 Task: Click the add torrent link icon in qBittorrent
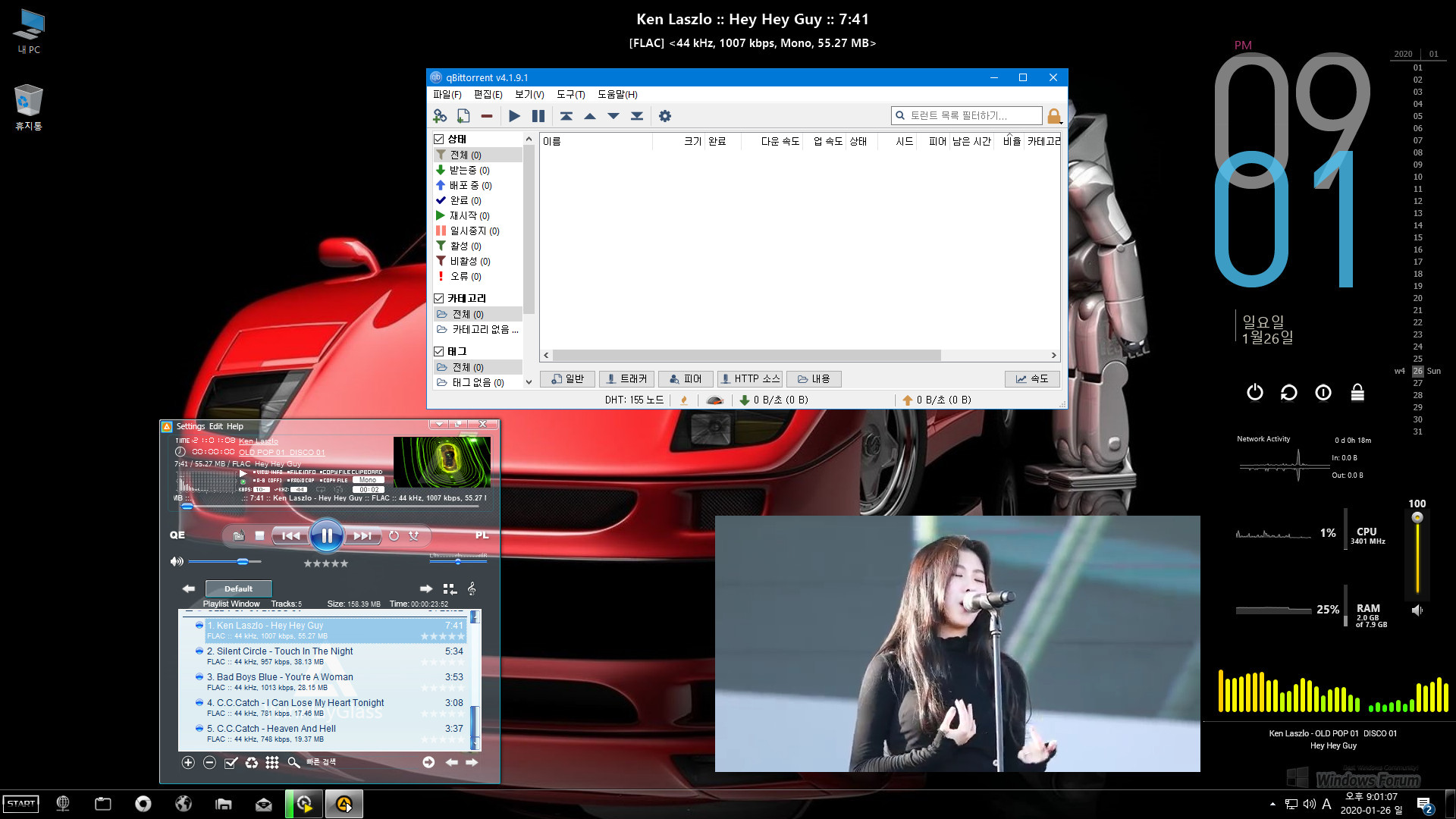[440, 116]
